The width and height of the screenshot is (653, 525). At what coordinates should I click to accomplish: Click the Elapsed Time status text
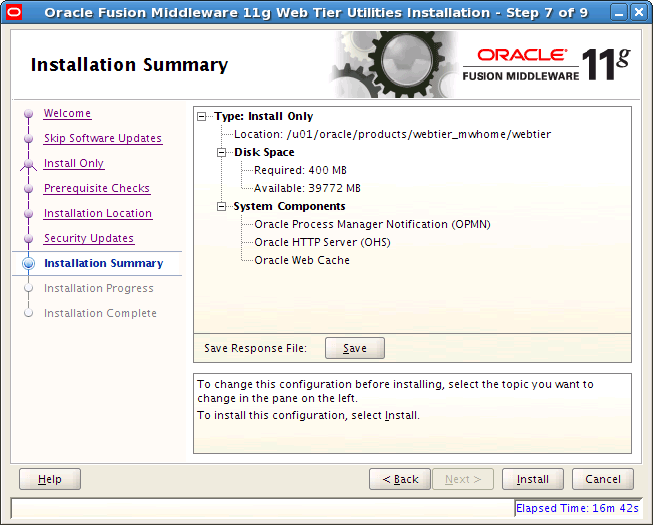pos(577,508)
